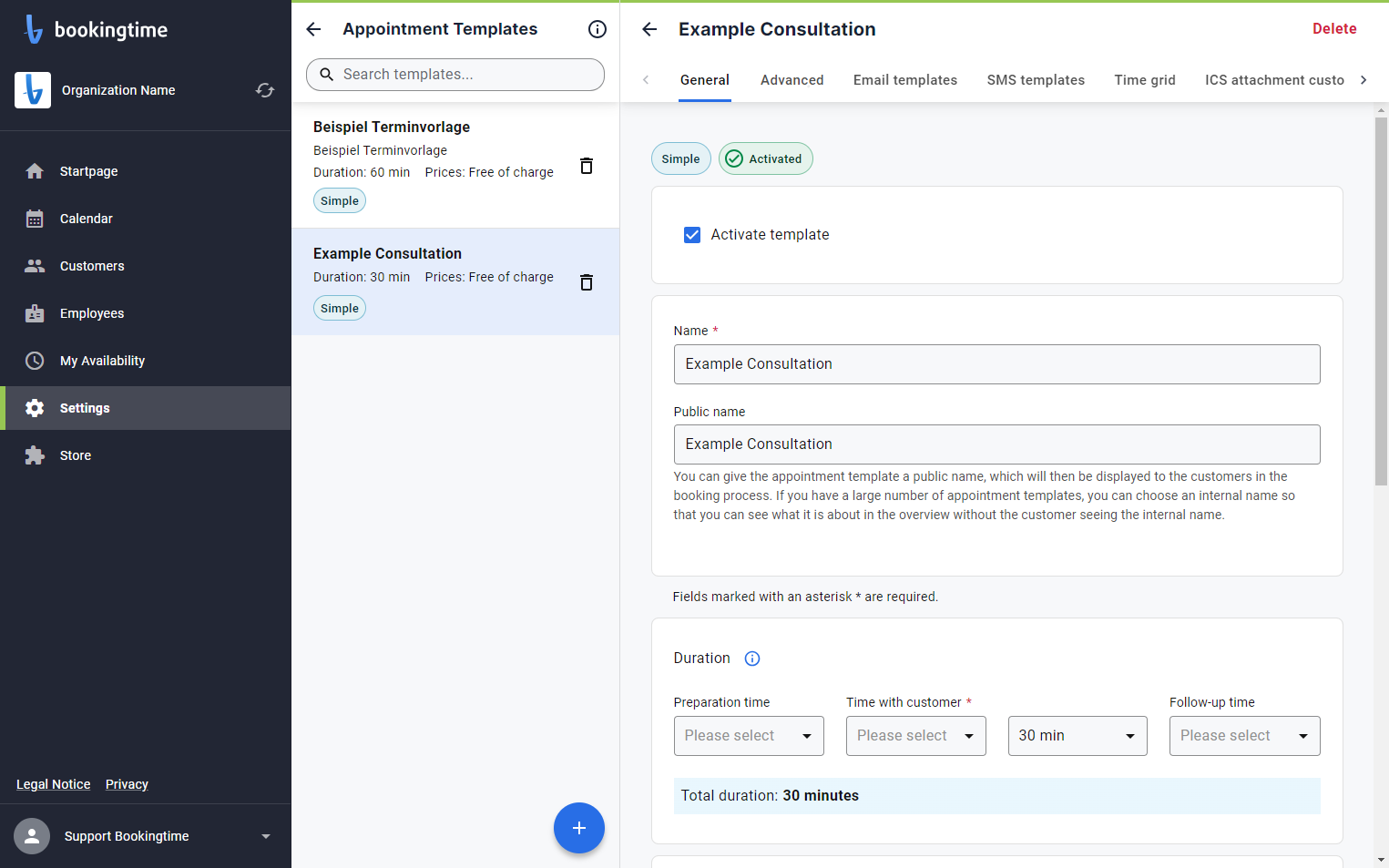Click the red Delete button

1334,29
